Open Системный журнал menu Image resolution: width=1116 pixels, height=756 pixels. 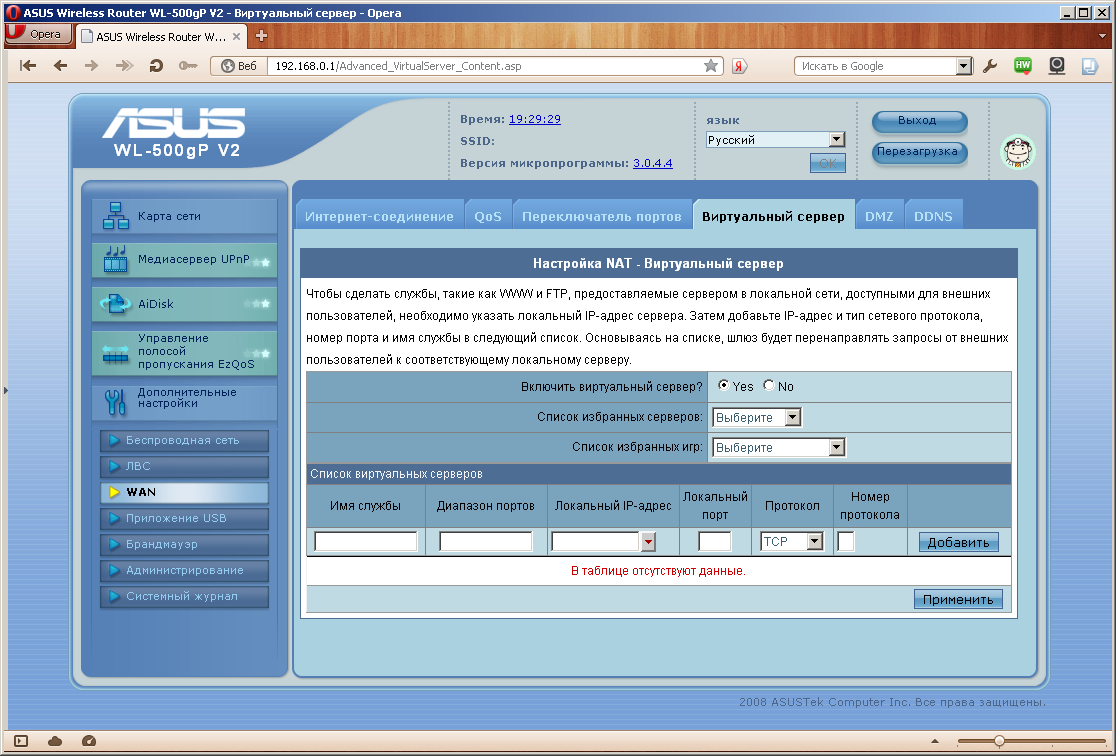point(184,596)
